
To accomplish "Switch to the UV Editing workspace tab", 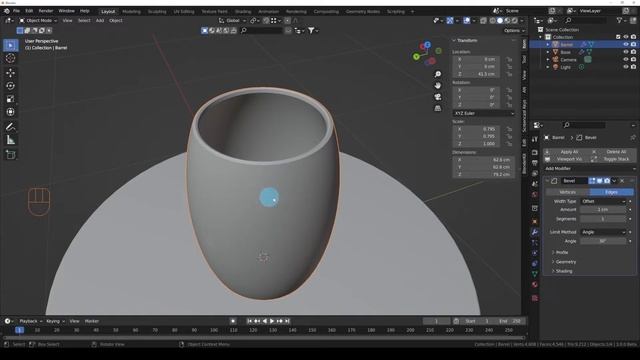I will coord(184,11).
